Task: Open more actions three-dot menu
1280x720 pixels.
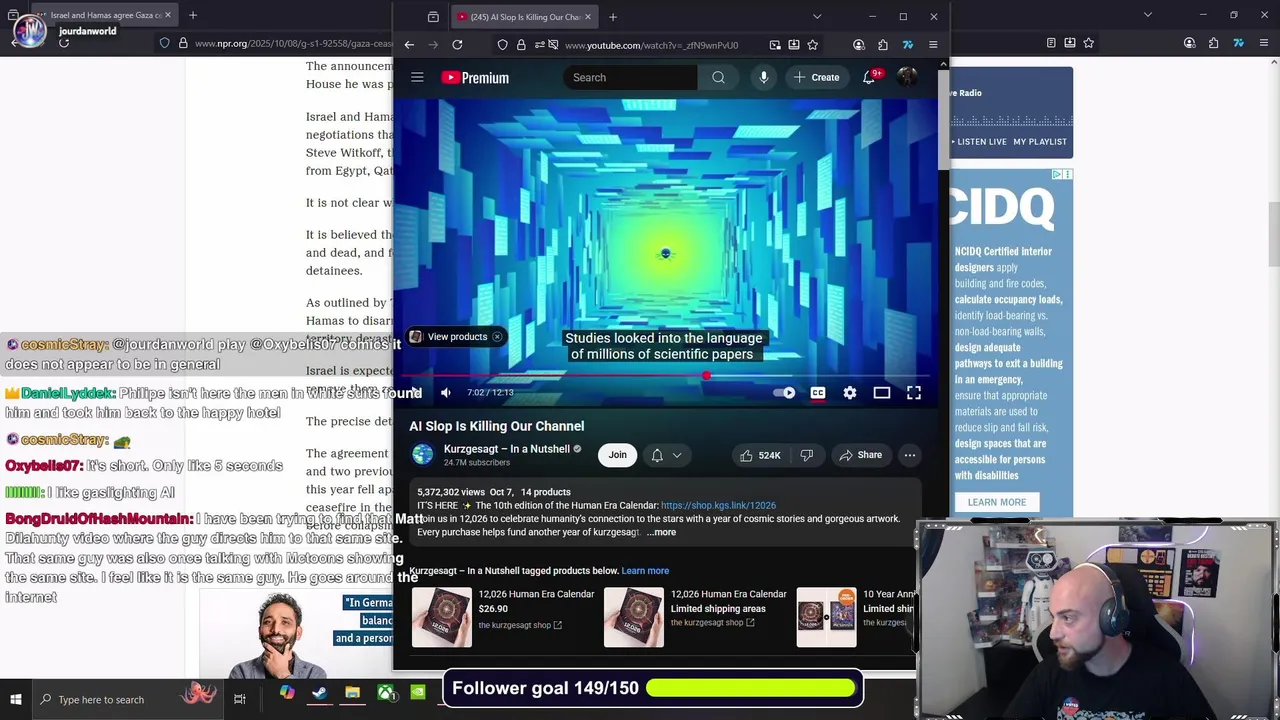Action: (910, 455)
